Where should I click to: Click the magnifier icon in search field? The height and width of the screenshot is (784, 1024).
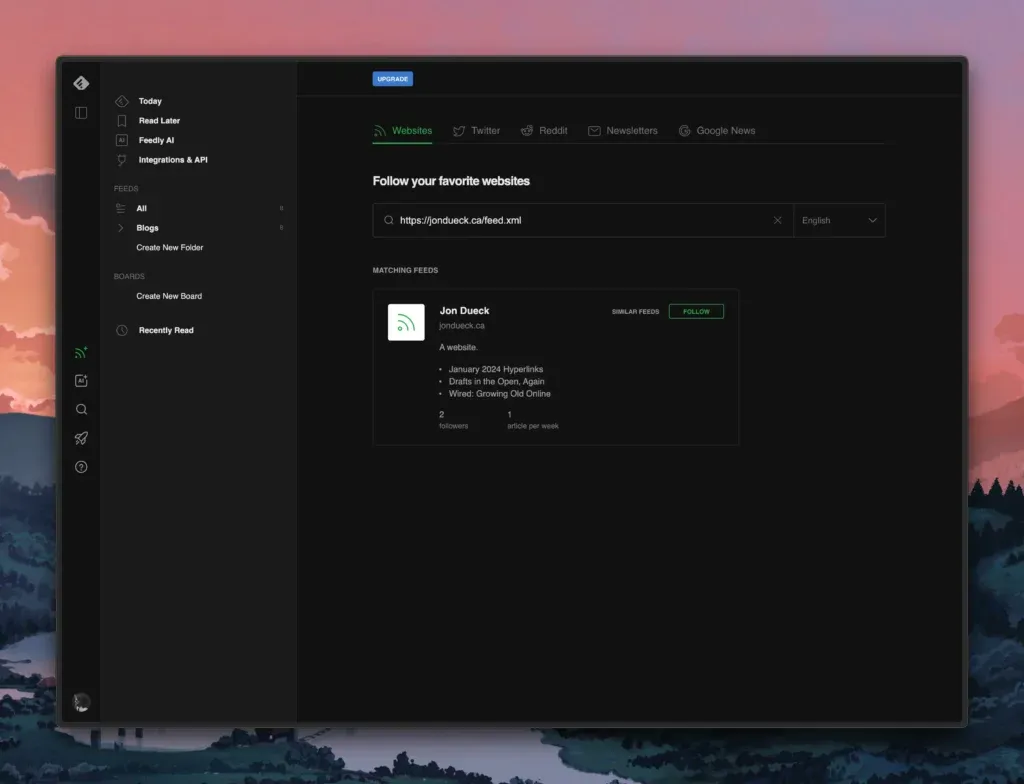[389, 220]
